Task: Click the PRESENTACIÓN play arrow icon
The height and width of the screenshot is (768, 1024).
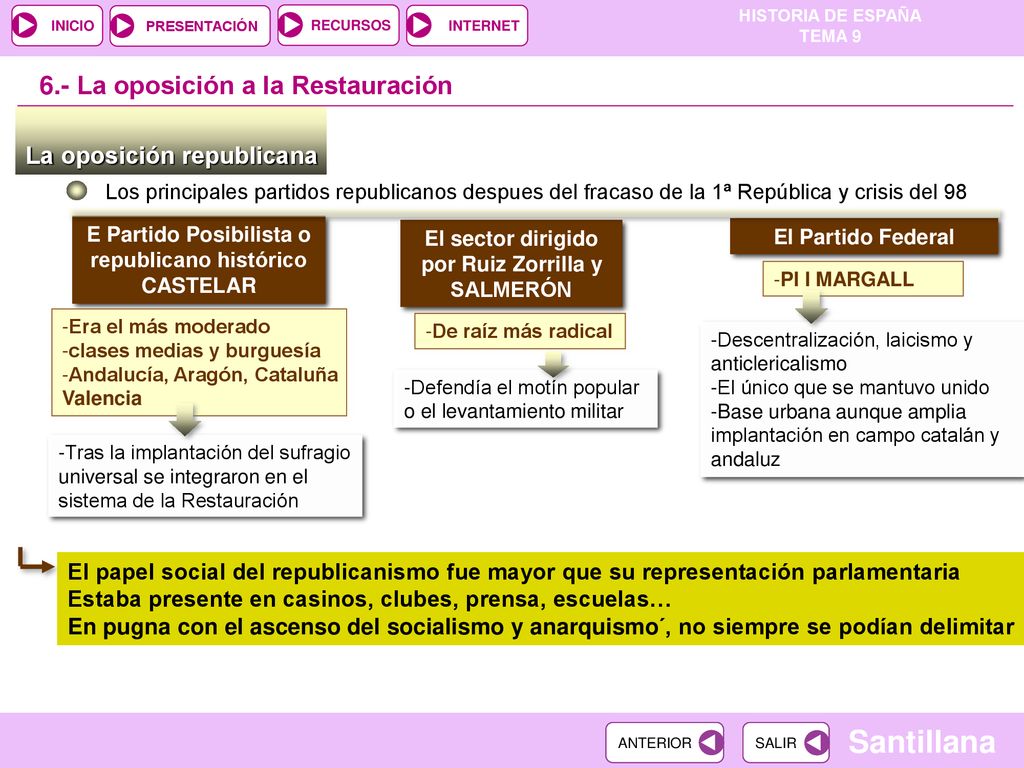Action: [x=123, y=26]
